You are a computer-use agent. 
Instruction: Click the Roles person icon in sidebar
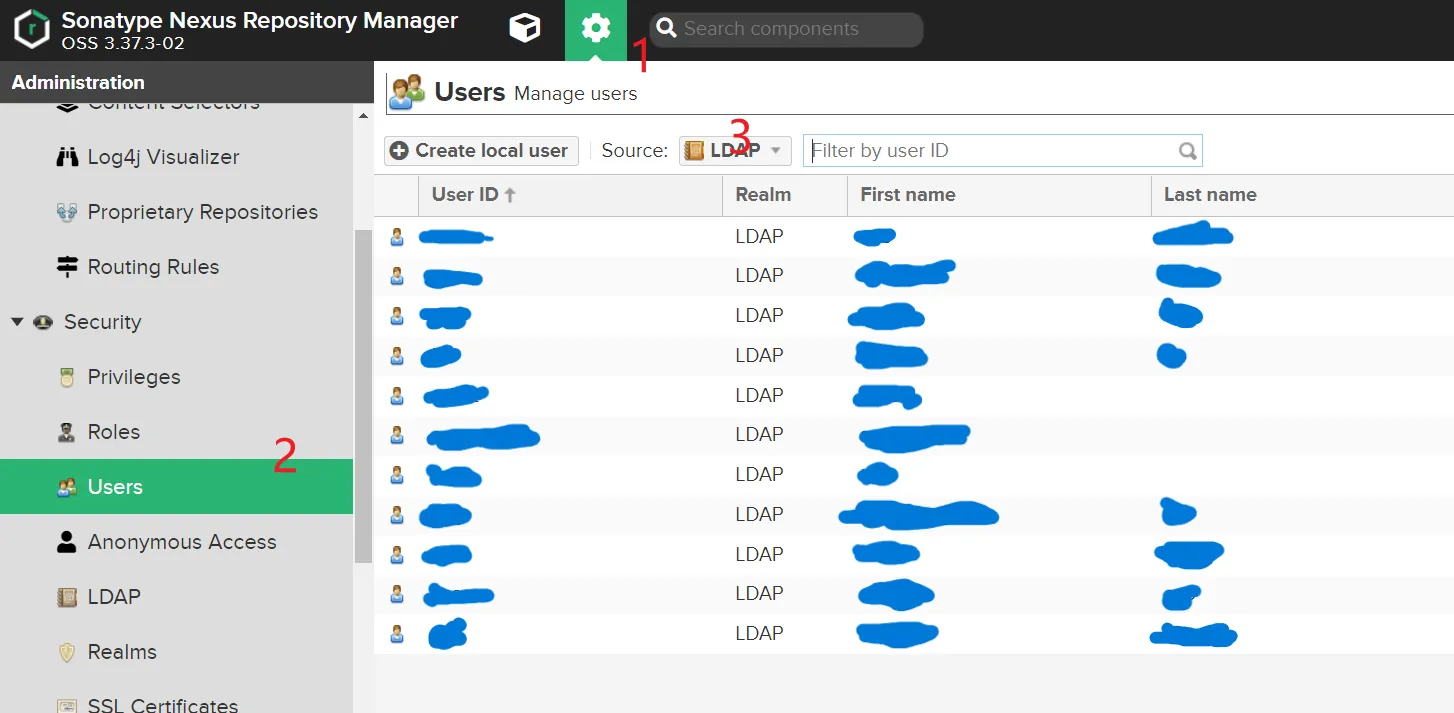[67, 431]
